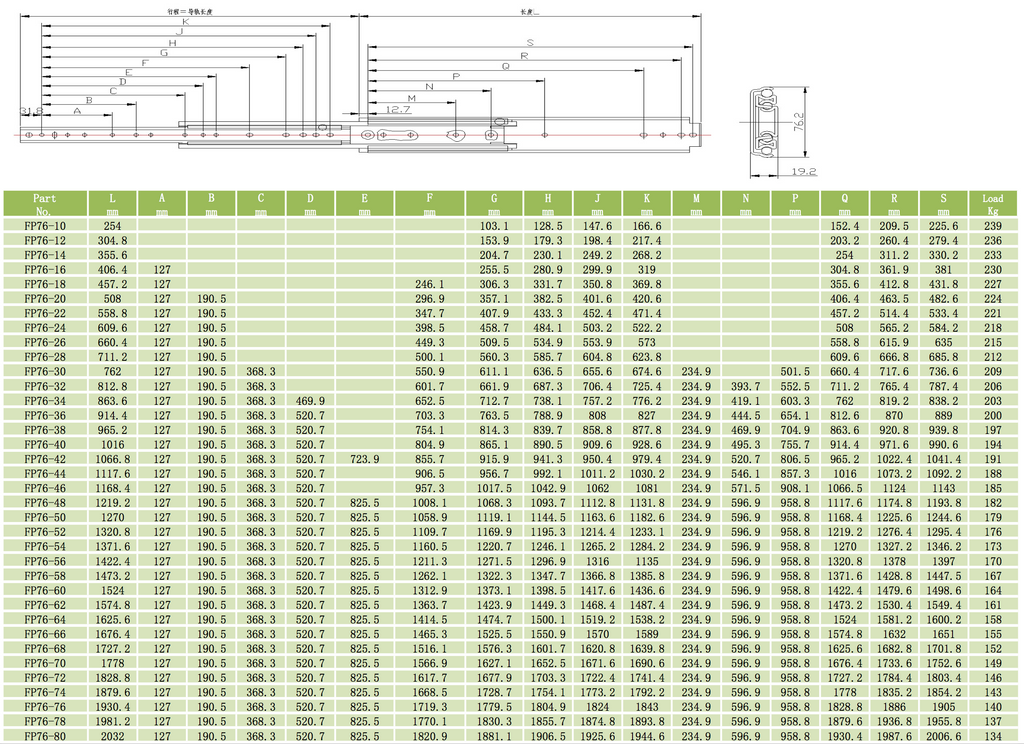Screen dimensions: 1024x744
Task: Click the 19.2 width dimension label
Action: pos(802,172)
